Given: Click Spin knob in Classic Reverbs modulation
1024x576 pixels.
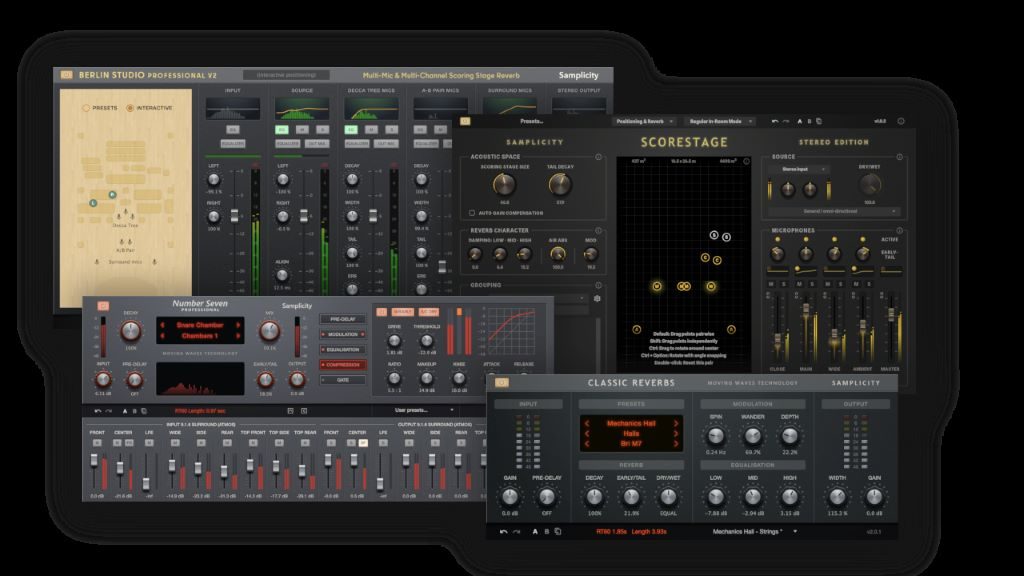Looking at the screenshot, I should 716,436.
